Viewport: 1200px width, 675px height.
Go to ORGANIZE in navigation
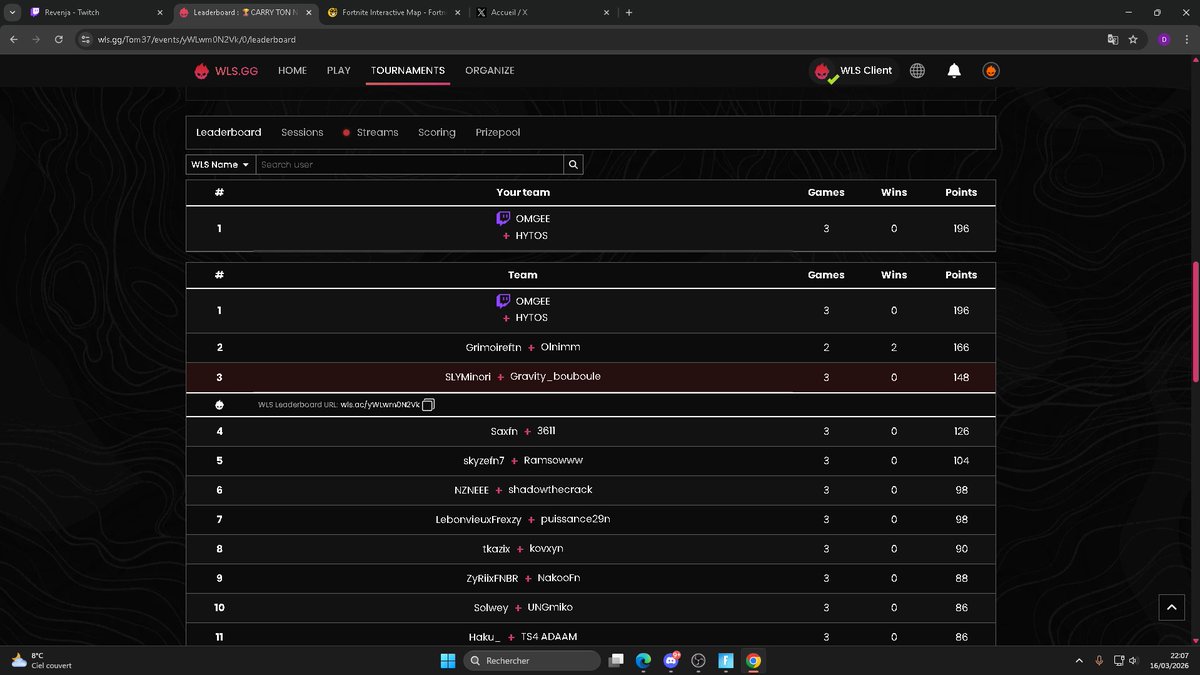tap(490, 71)
